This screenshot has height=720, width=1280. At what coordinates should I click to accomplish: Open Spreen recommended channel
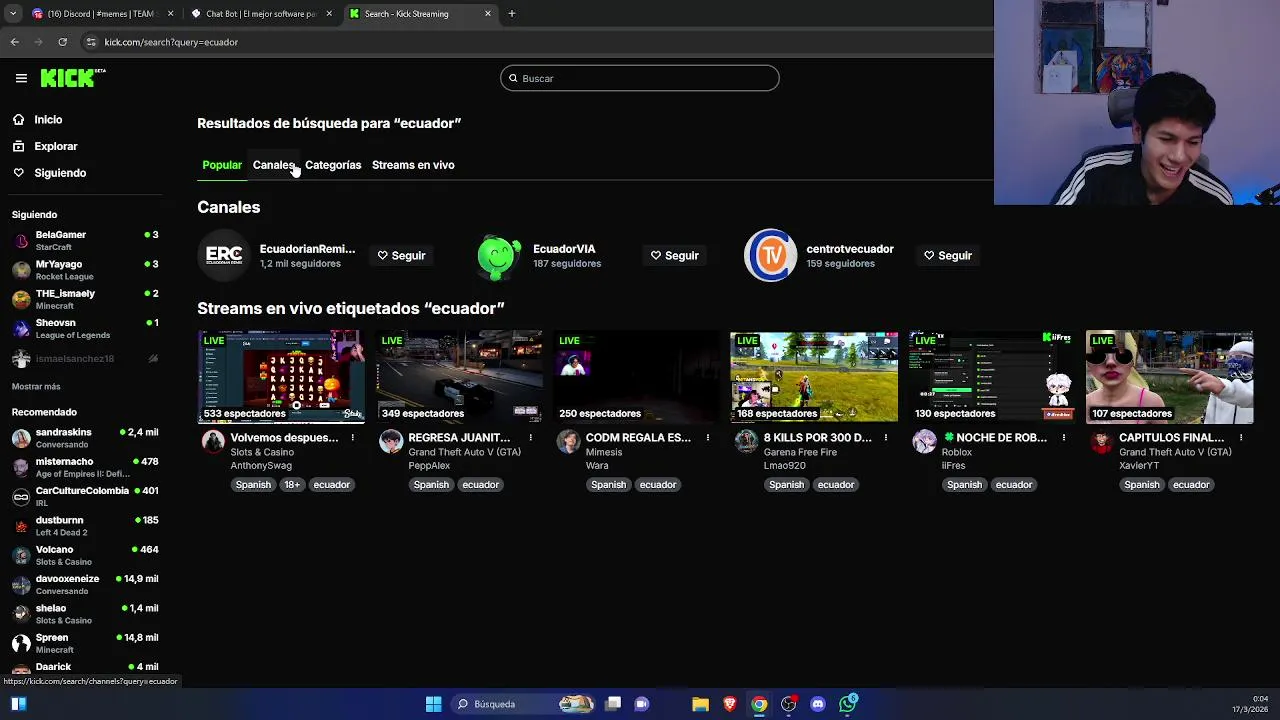click(x=85, y=643)
